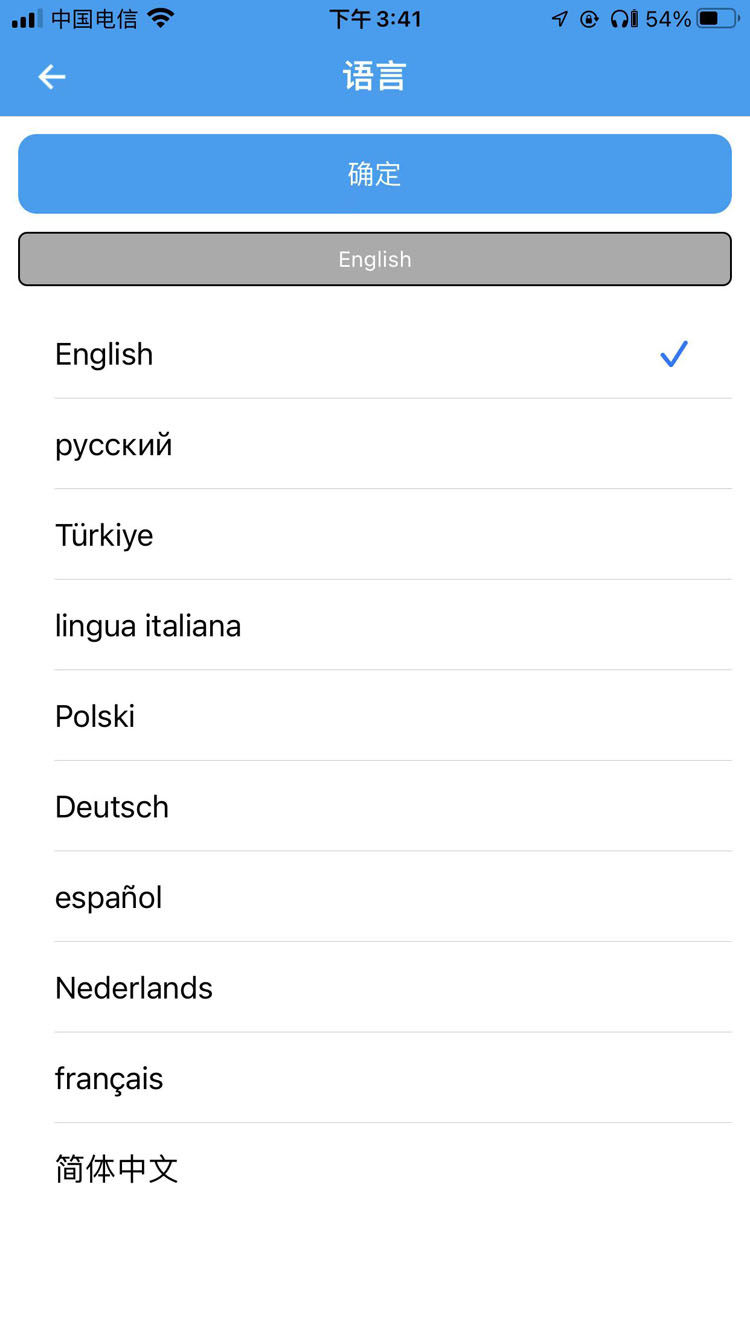Tap the rotation lock status icon
This screenshot has height=1333, width=750.
[x=590, y=19]
